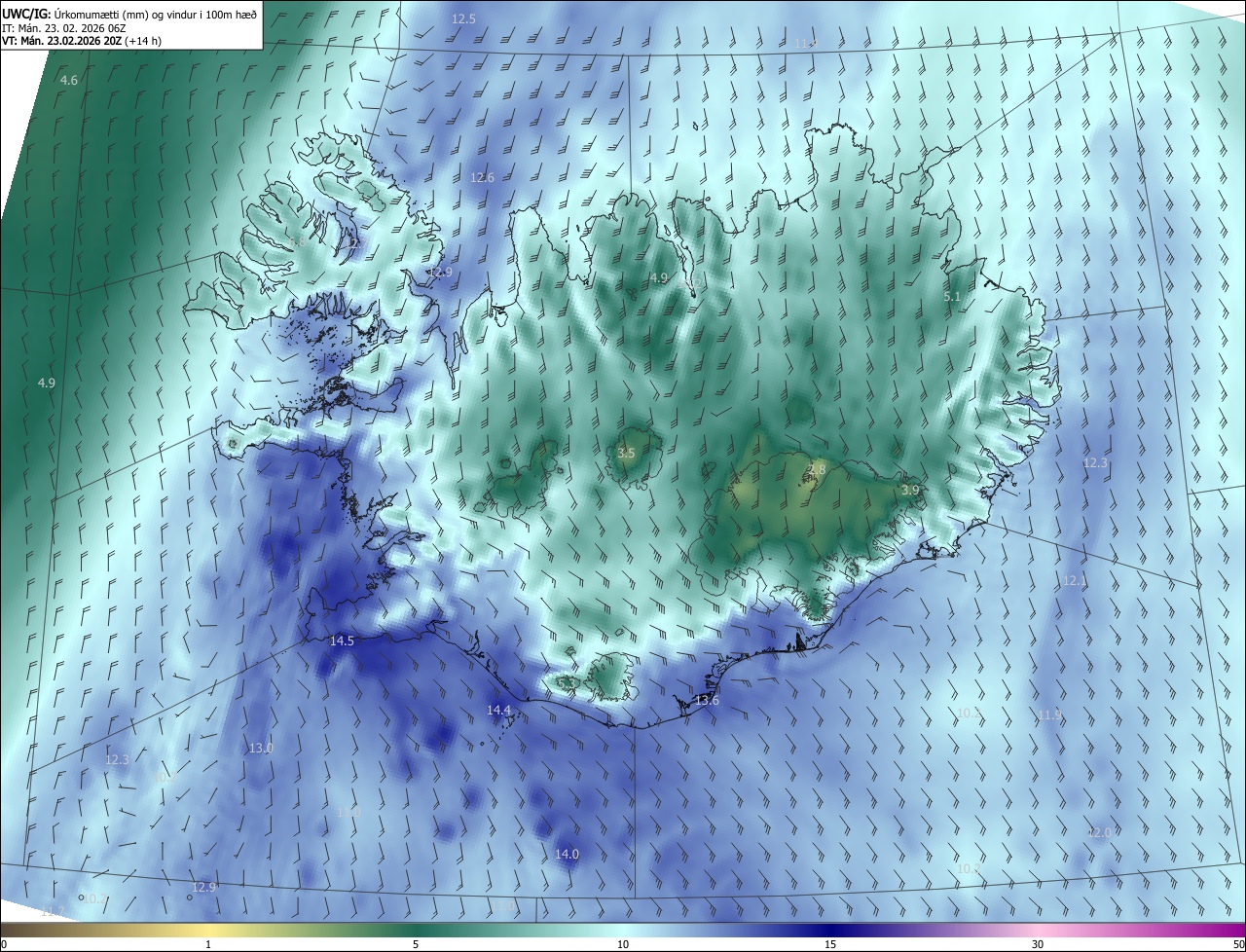This screenshot has height=952, width=1246.
Task: Click the 4.9 label over northern Iceland's land
Action: click(659, 278)
